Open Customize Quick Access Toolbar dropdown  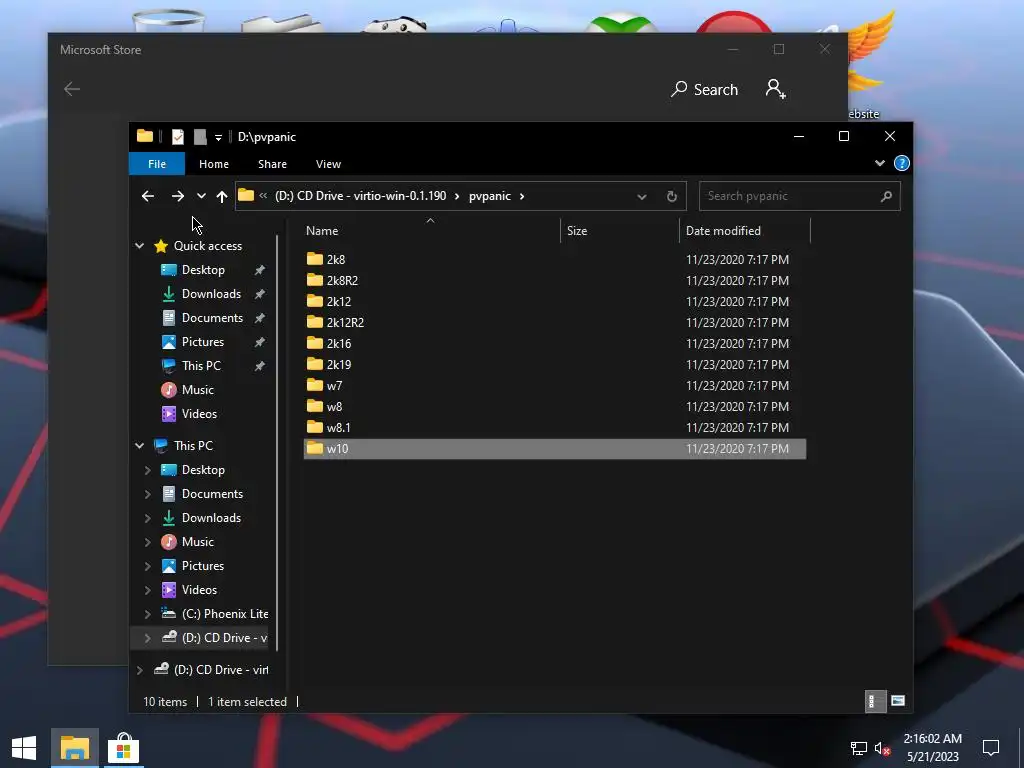tap(218, 137)
